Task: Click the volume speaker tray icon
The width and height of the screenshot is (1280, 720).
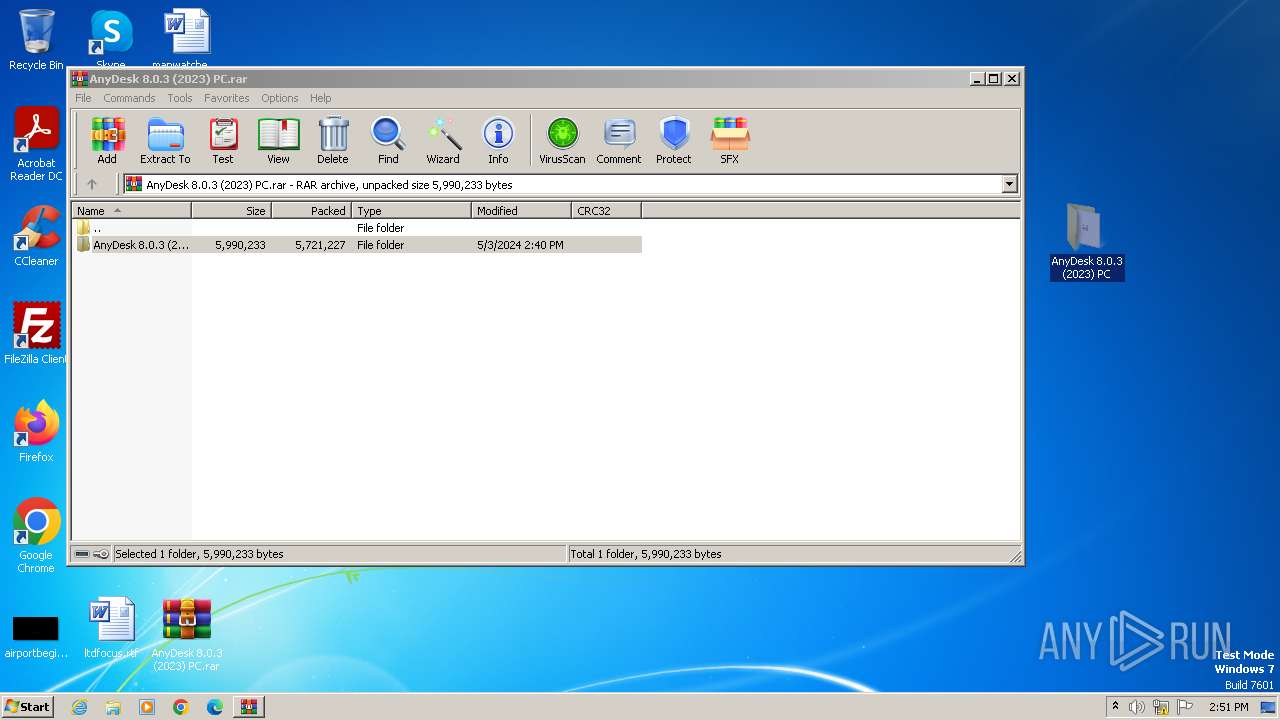Action: point(1137,707)
